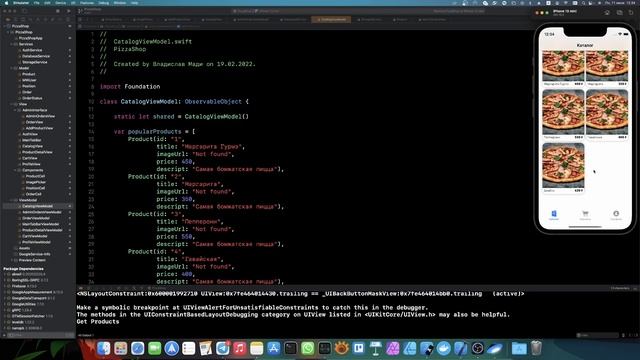Open Telegram from the Dock
The height and width of the screenshot is (360, 640).
click(x=223, y=348)
